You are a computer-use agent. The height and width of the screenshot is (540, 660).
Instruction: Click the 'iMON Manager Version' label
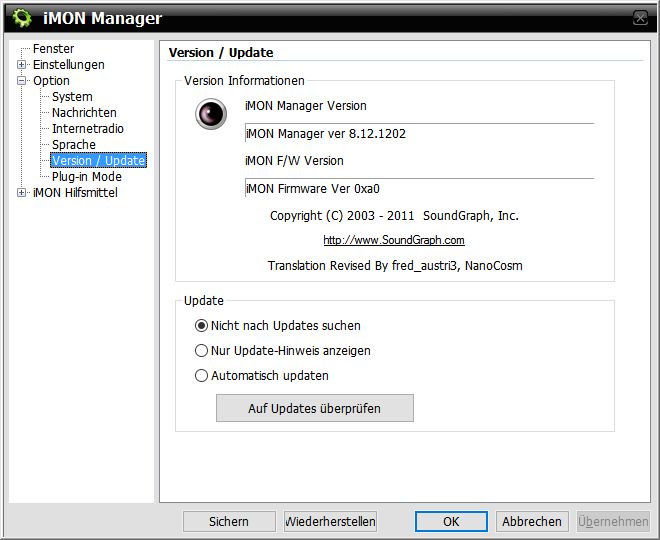[x=306, y=106]
